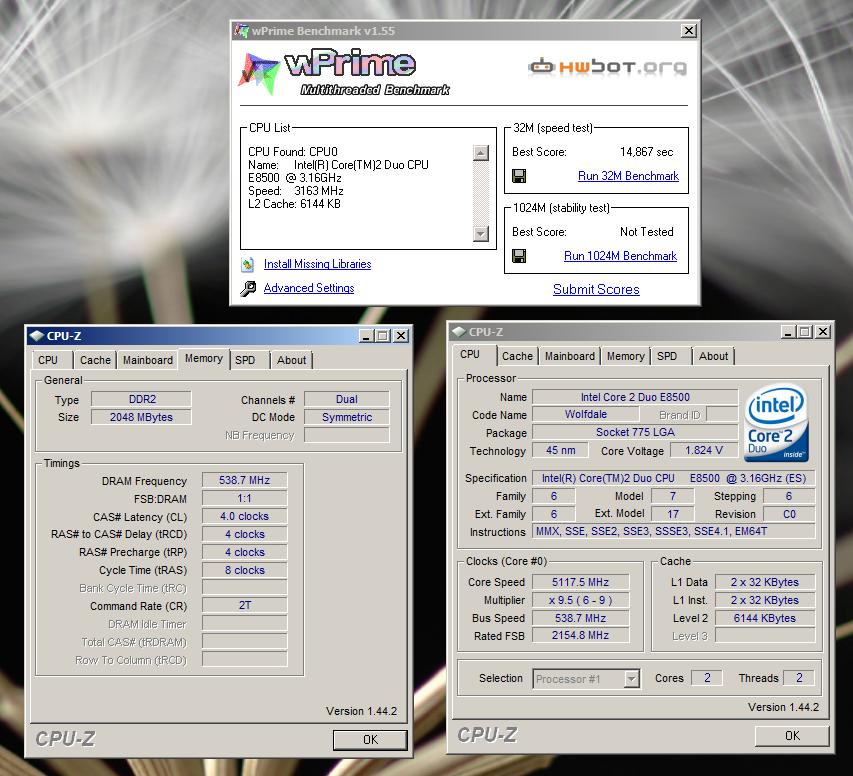This screenshot has height=776, width=853.
Task: Click the Intel Core 2 Duo badge
Action: pyautogui.click(x=776, y=423)
